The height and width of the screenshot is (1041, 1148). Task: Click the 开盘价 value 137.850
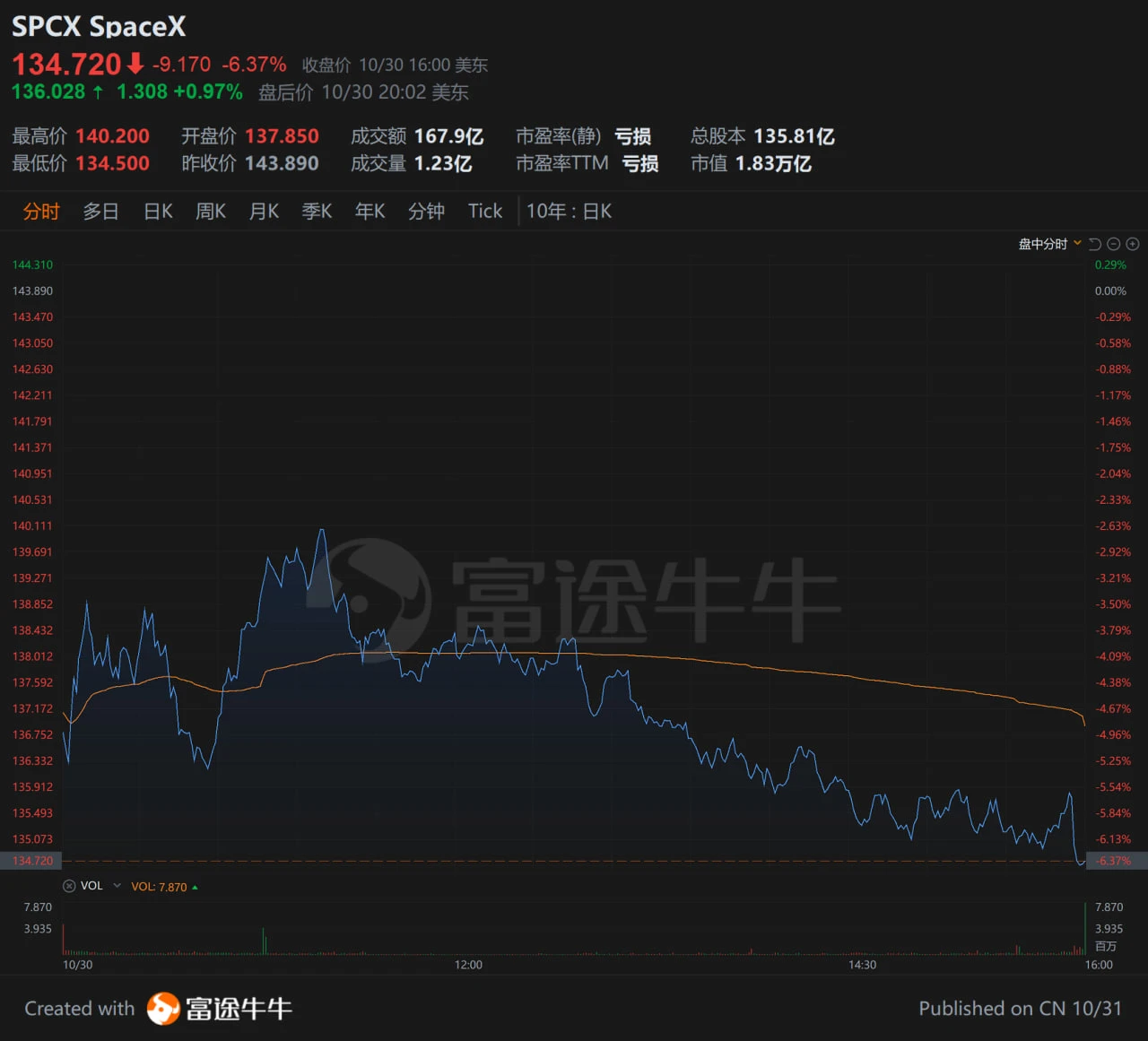pos(282,136)
